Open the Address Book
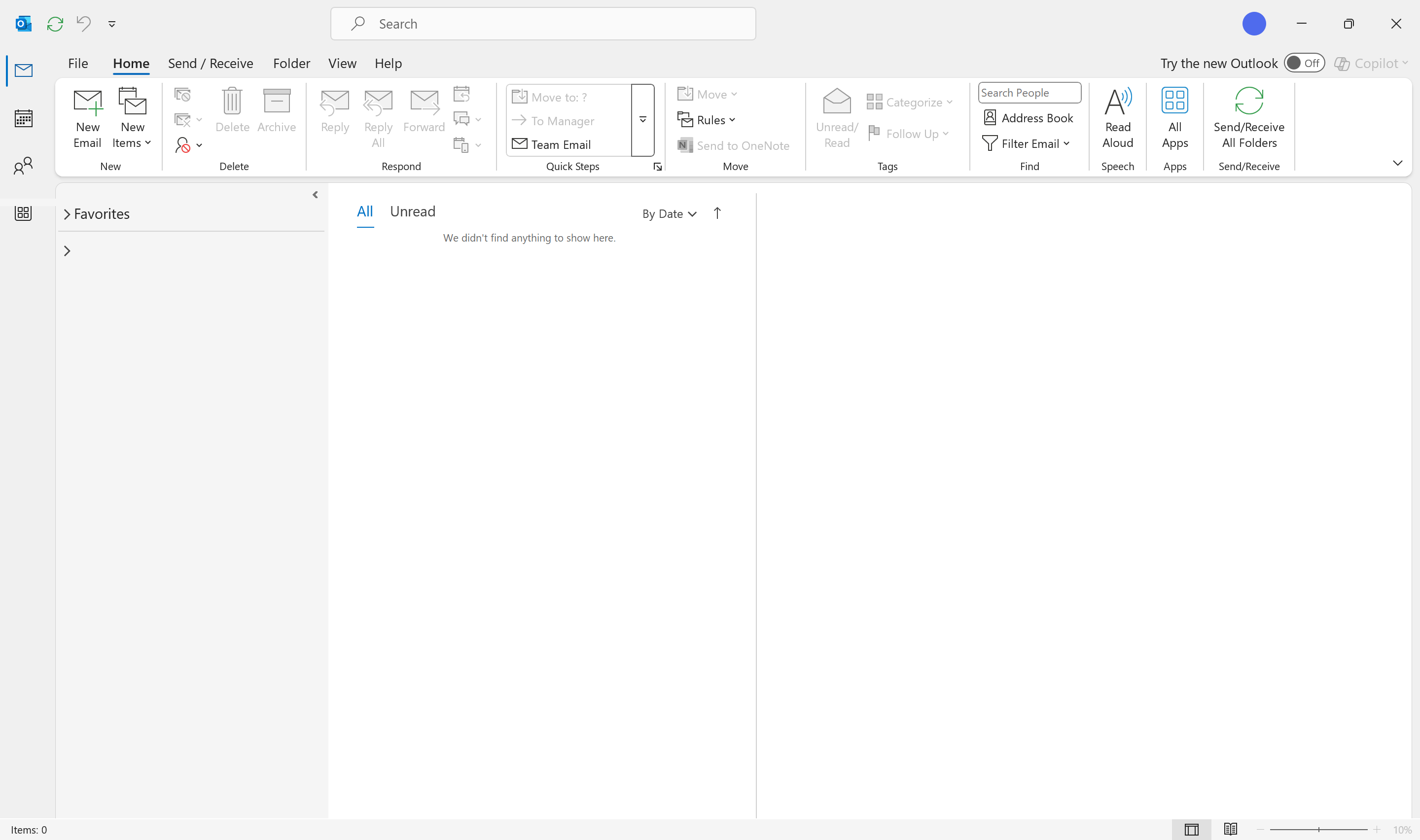The height and width of the screenshot is (840, 1420). 1029,118
